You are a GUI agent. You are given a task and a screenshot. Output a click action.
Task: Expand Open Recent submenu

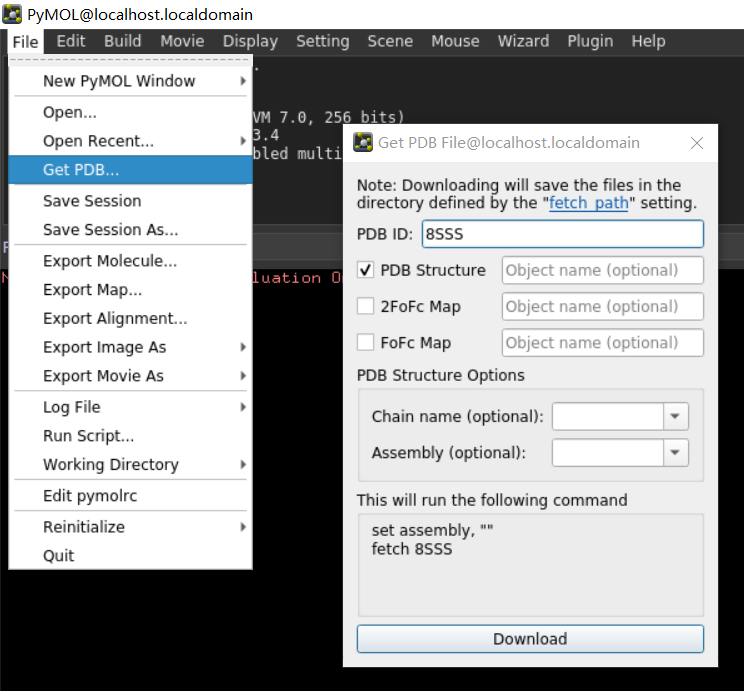tap(243, 141)
